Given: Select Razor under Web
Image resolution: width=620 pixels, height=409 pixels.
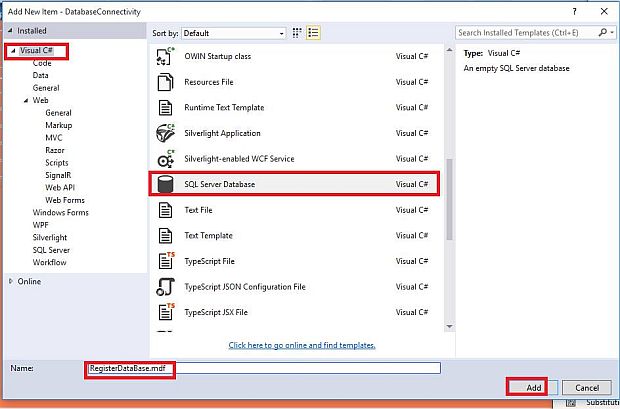Looking at the screenshot, I should pyautogui.click(x=55, y=150).
